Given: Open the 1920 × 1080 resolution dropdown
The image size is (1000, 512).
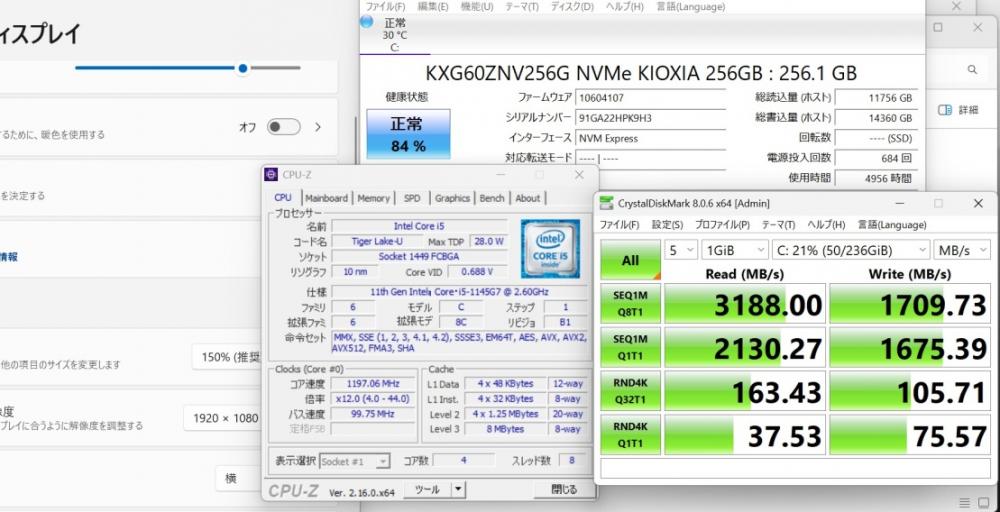Looking at the screenshot, I should click(223, 418).
